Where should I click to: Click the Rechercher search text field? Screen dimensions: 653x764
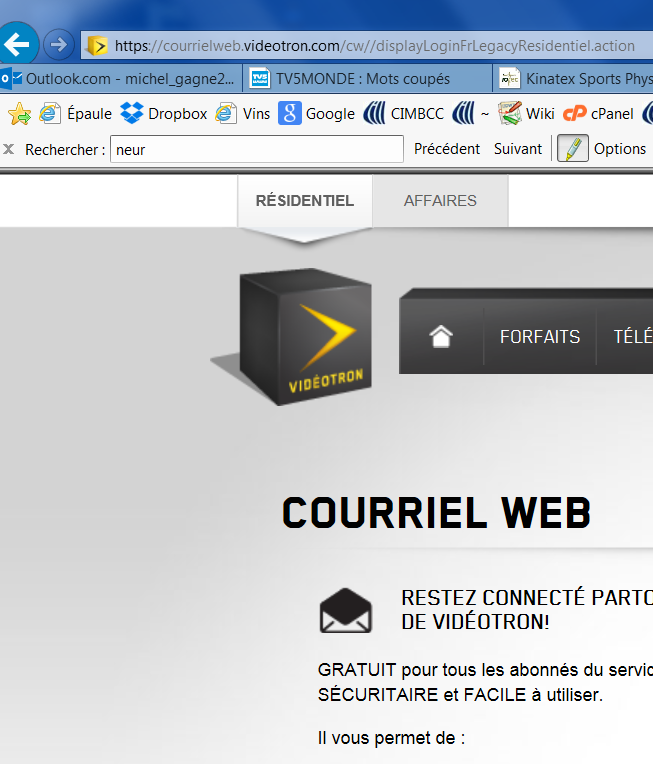coord(256,149)
